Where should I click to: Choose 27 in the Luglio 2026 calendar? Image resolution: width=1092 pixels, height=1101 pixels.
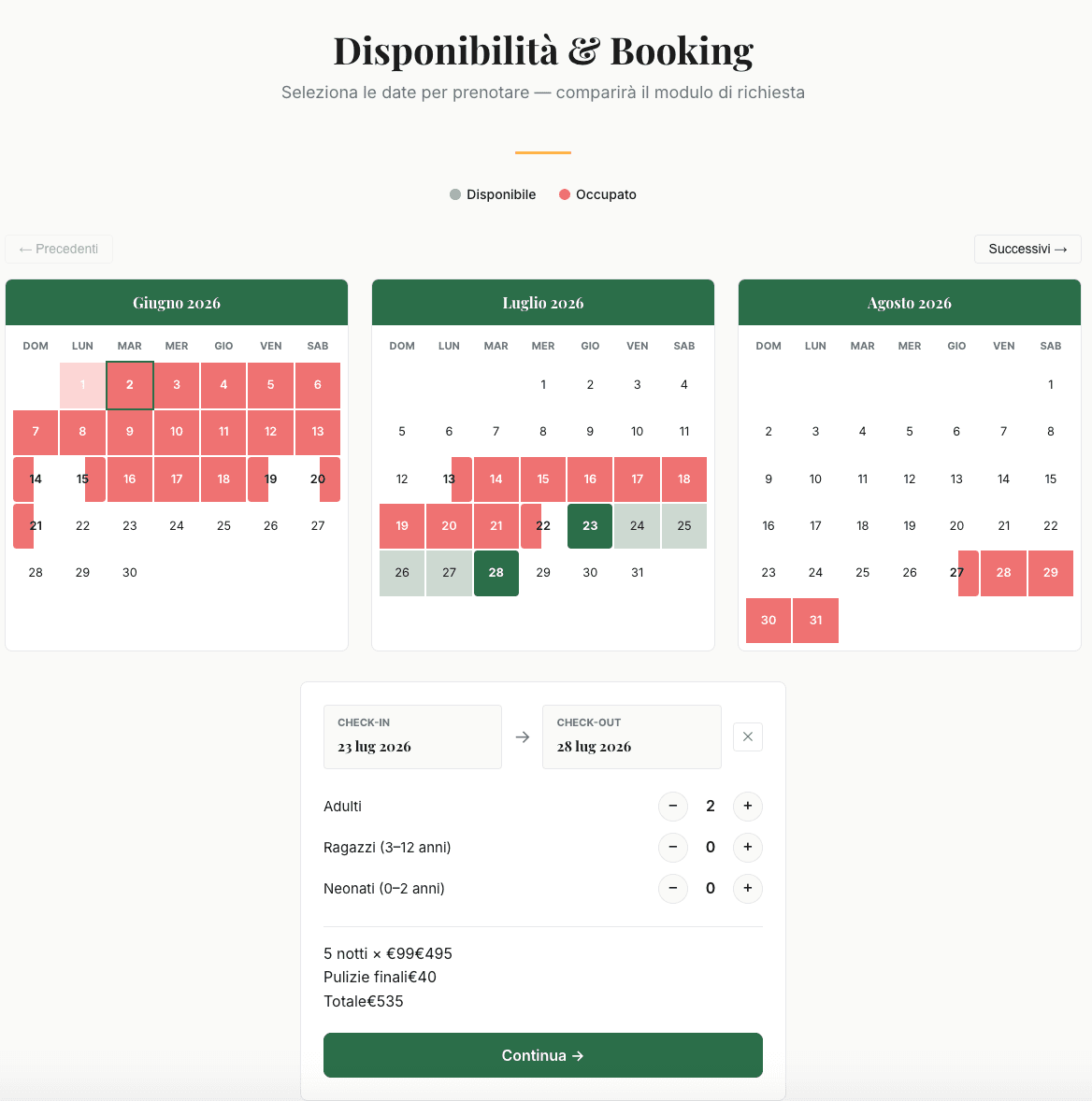pyautogui.click(x=450, y=573)
